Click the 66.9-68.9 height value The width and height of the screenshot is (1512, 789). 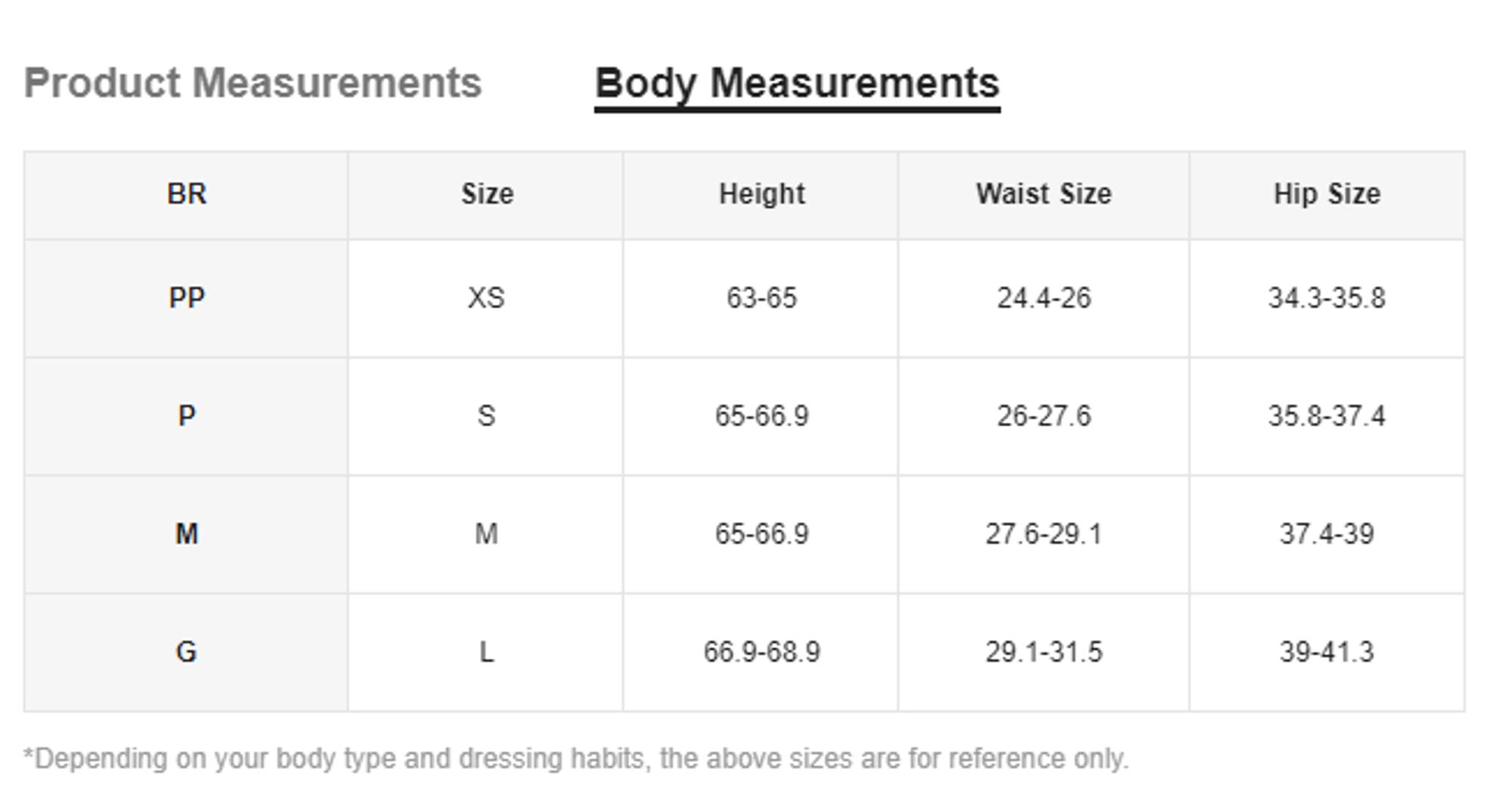(761, 652)
